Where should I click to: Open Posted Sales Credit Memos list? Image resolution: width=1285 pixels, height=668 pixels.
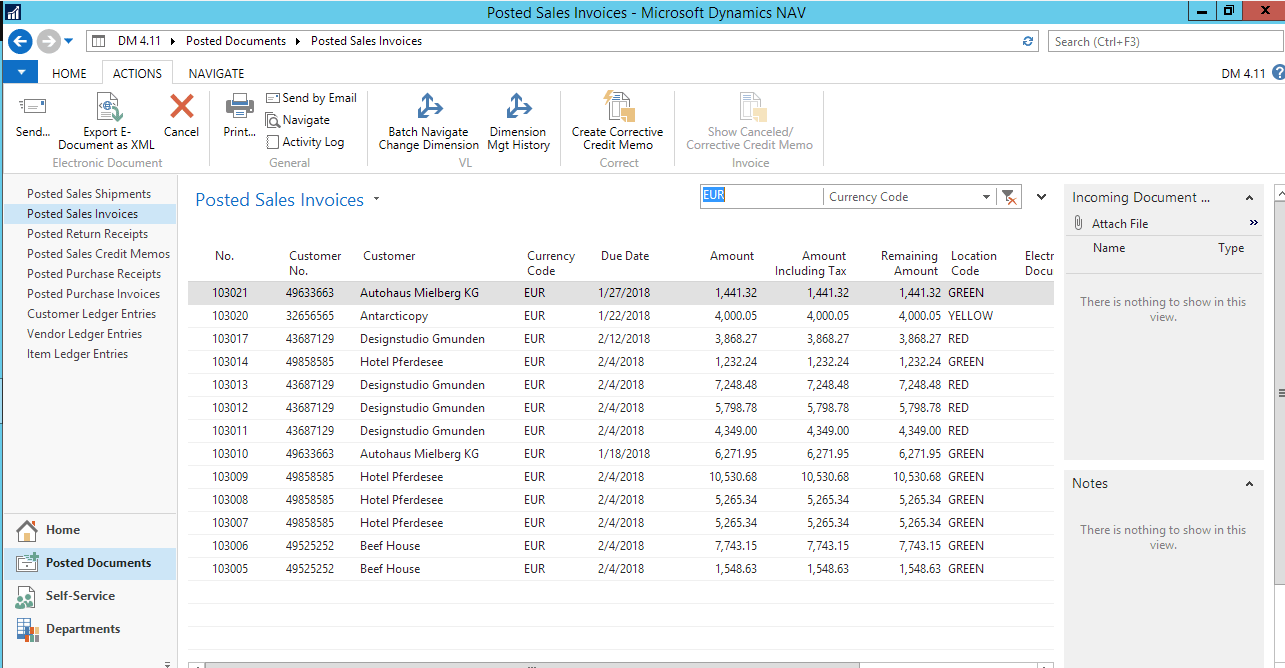98,254
